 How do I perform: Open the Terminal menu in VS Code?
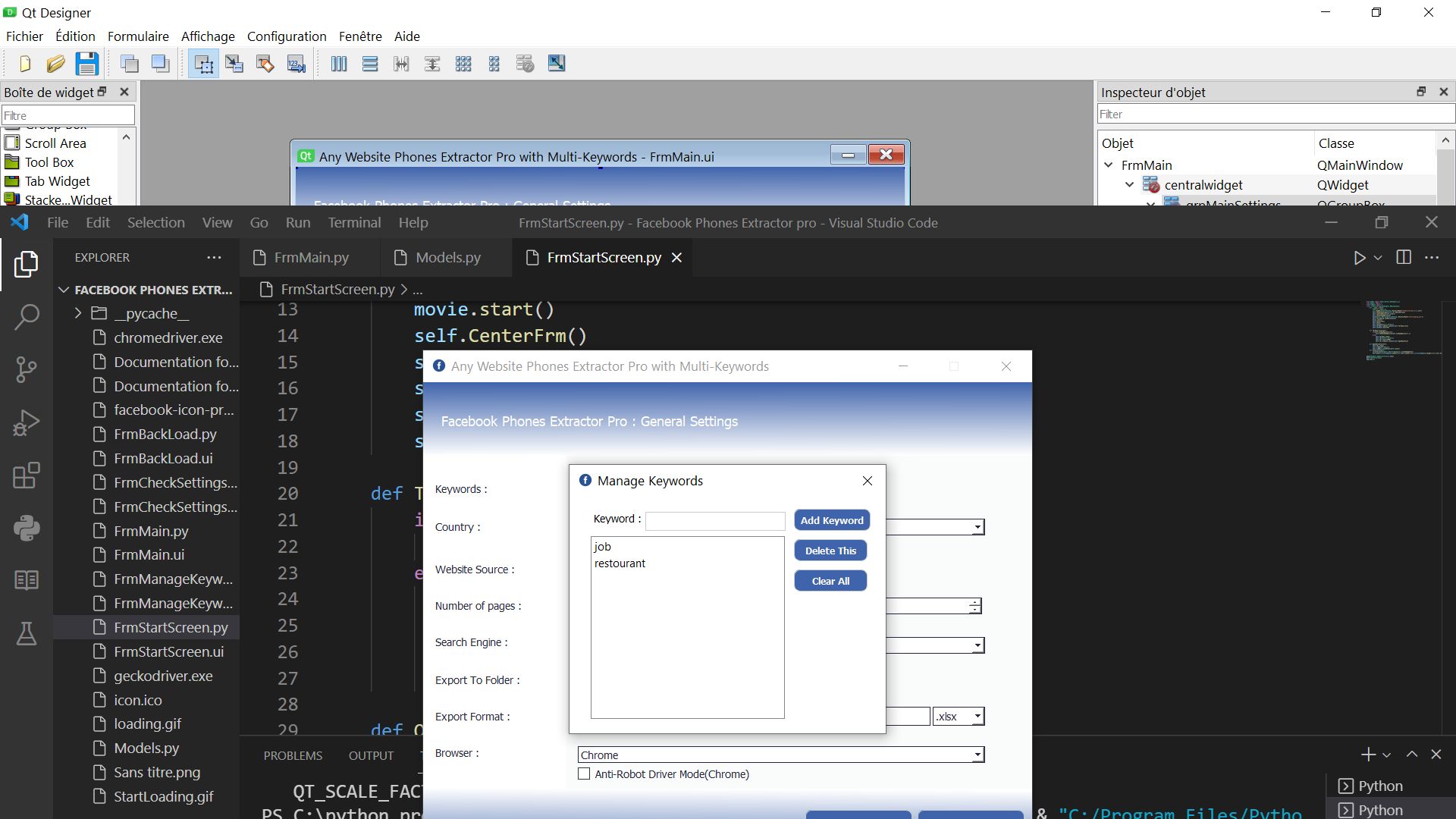pyautogui.click(x=354, y=222)
